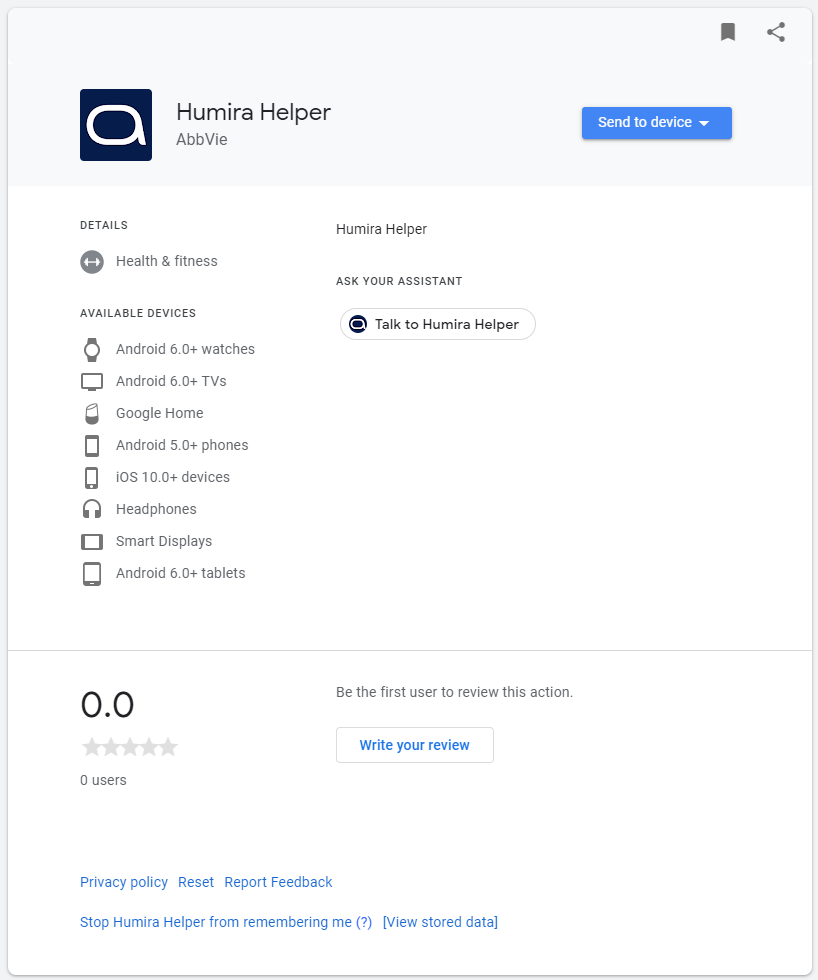Click the Smart Displays icon
818x980 pixels.
(x=92, y=541)
